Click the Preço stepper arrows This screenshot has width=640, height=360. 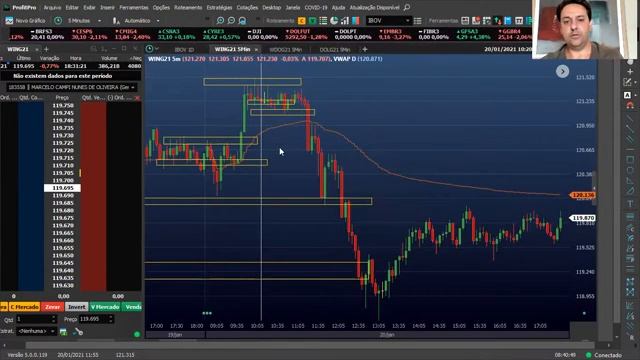point(111,319)
